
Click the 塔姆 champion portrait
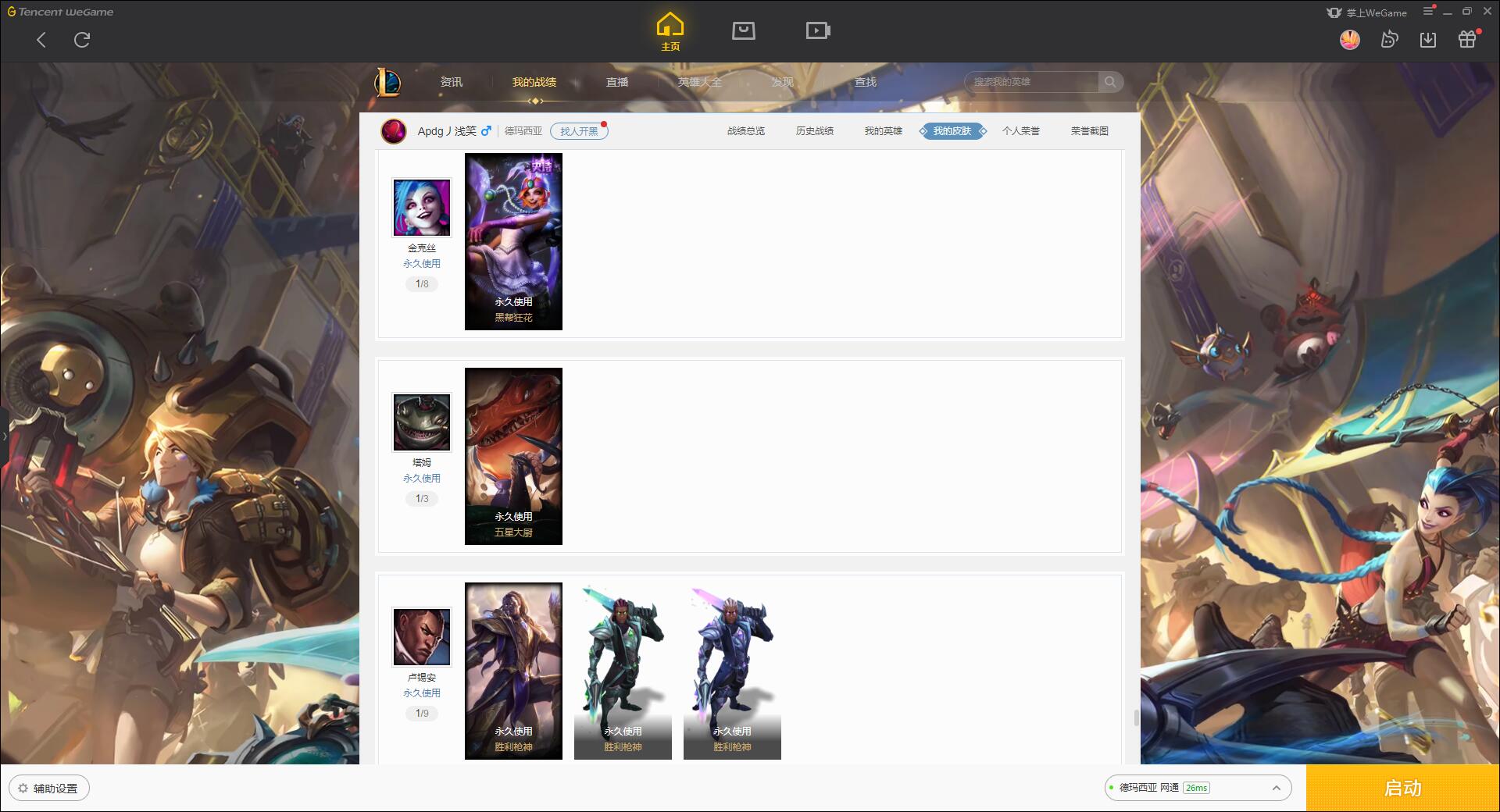point(422,422)
